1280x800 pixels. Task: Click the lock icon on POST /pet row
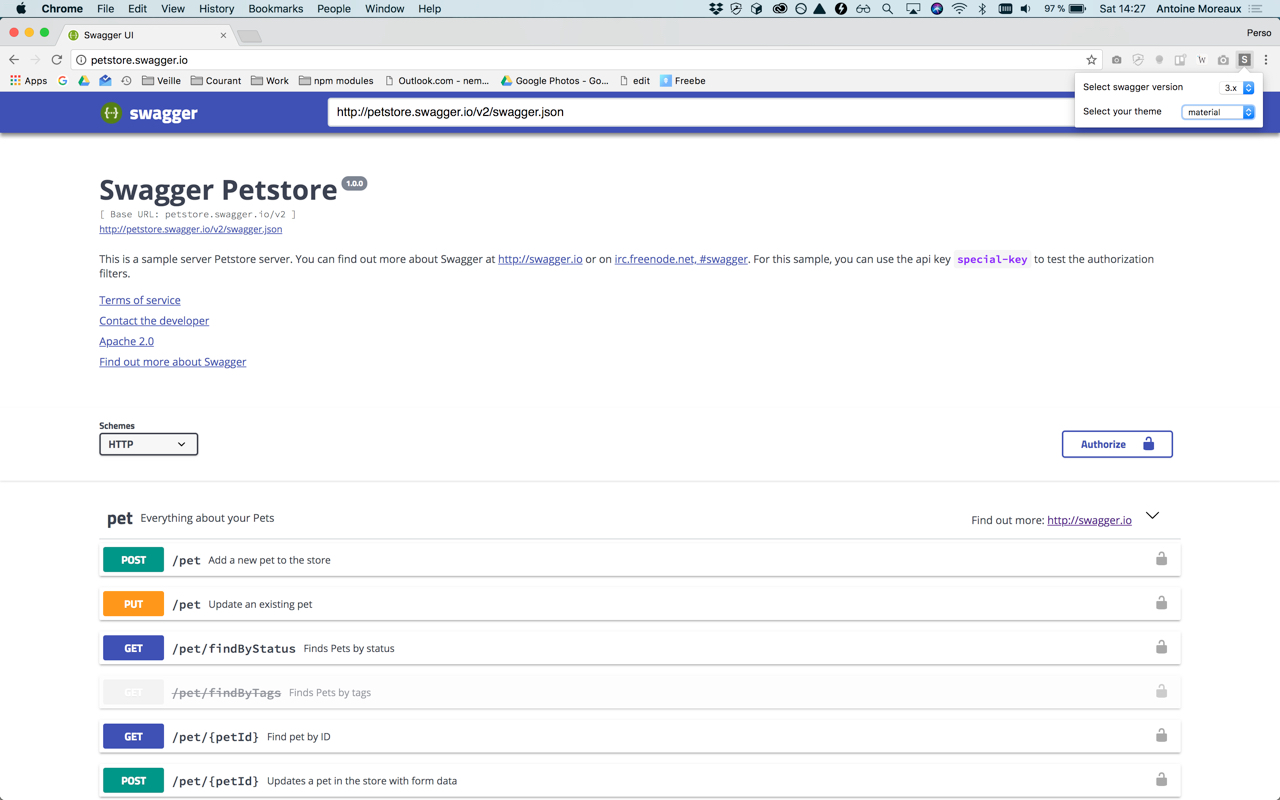[1161, 559]
